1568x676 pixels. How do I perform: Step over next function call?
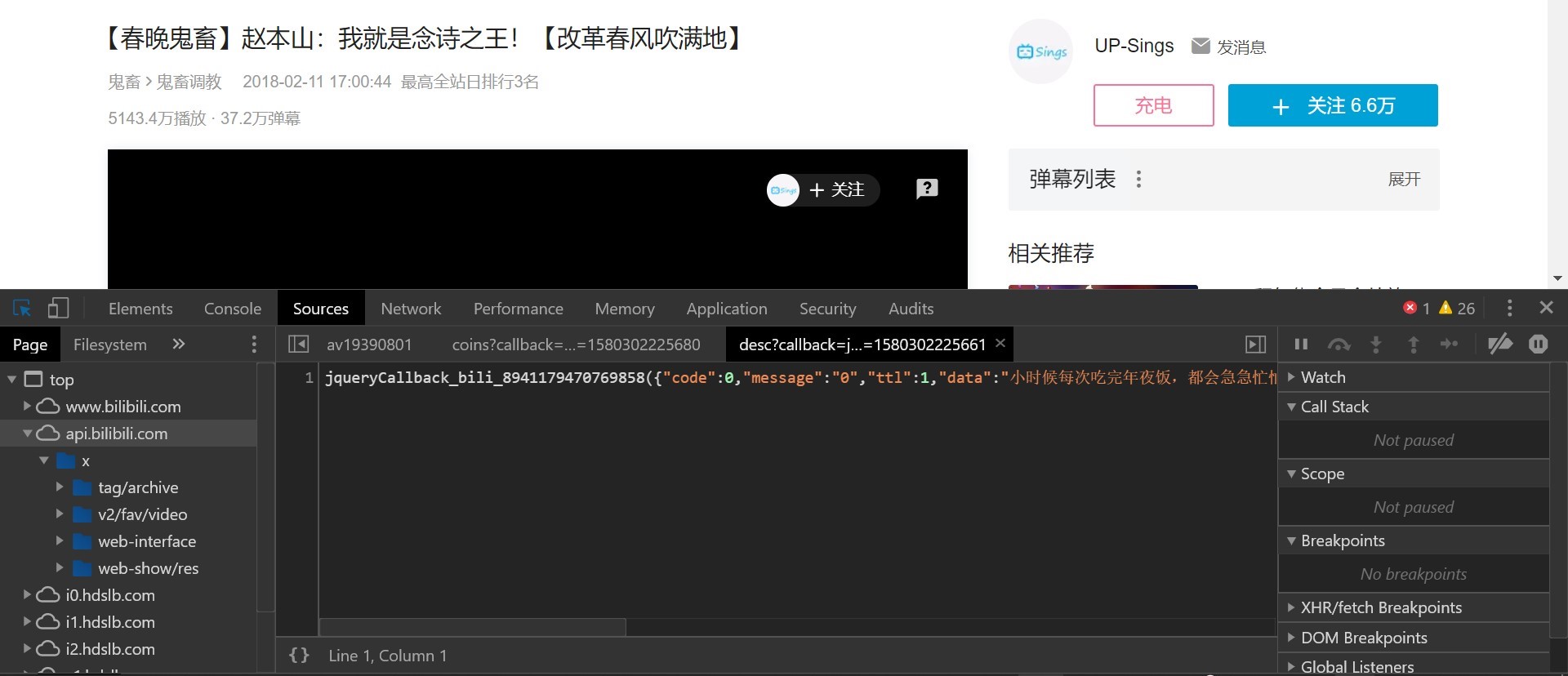pyautogui.click(x=1339, y=345)
